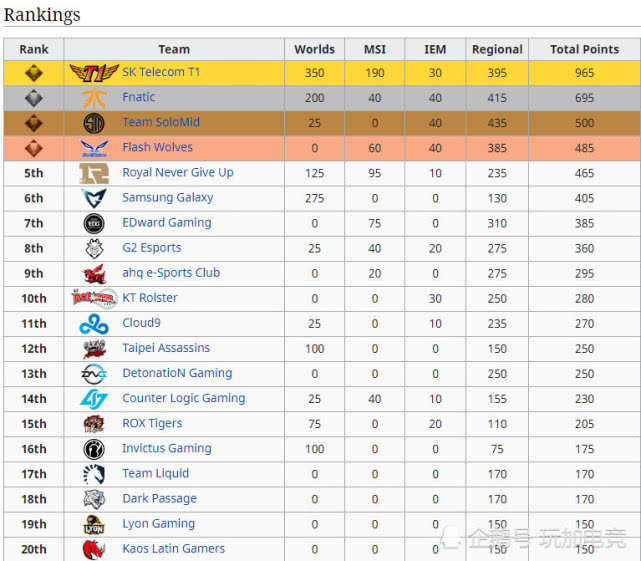Click the Taipei Assassins logo
641x561 pixels.
[x=94, y=349]
